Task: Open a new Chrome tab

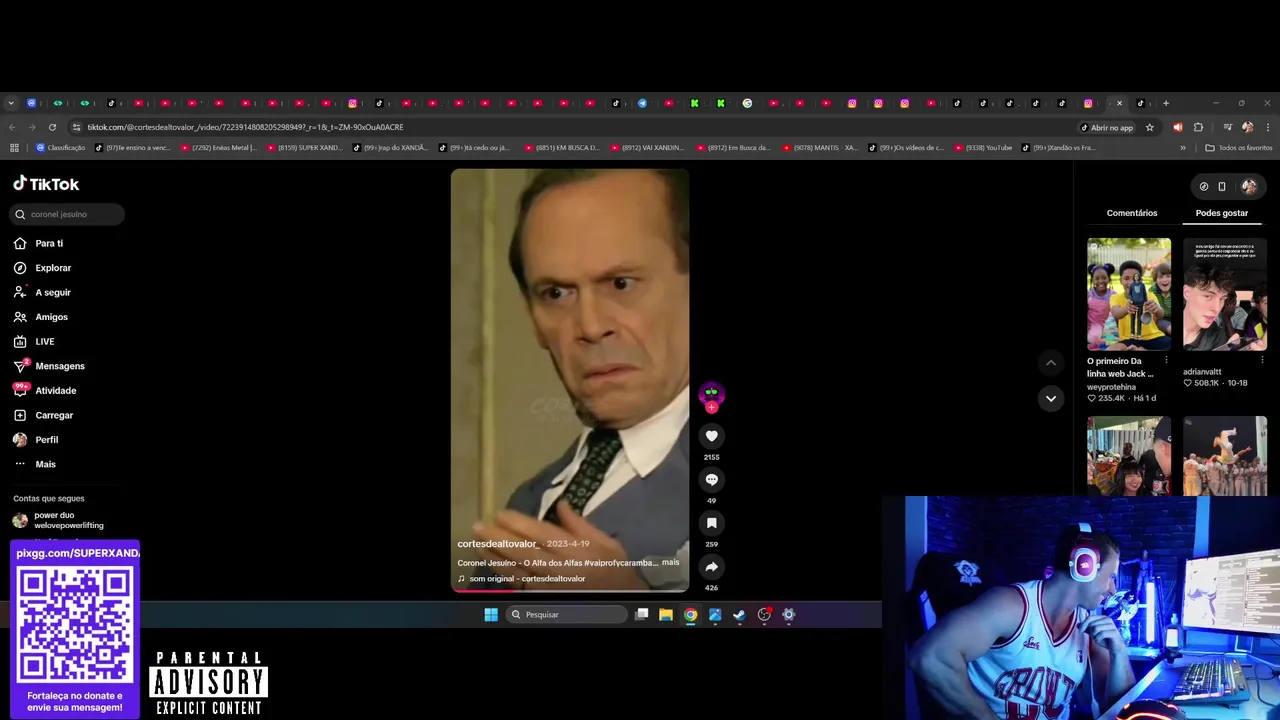Action: coord(1165,103)
